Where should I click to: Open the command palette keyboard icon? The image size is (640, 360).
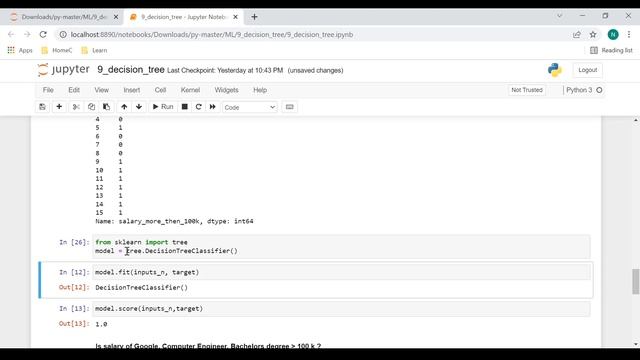click(x=289, y=107)
